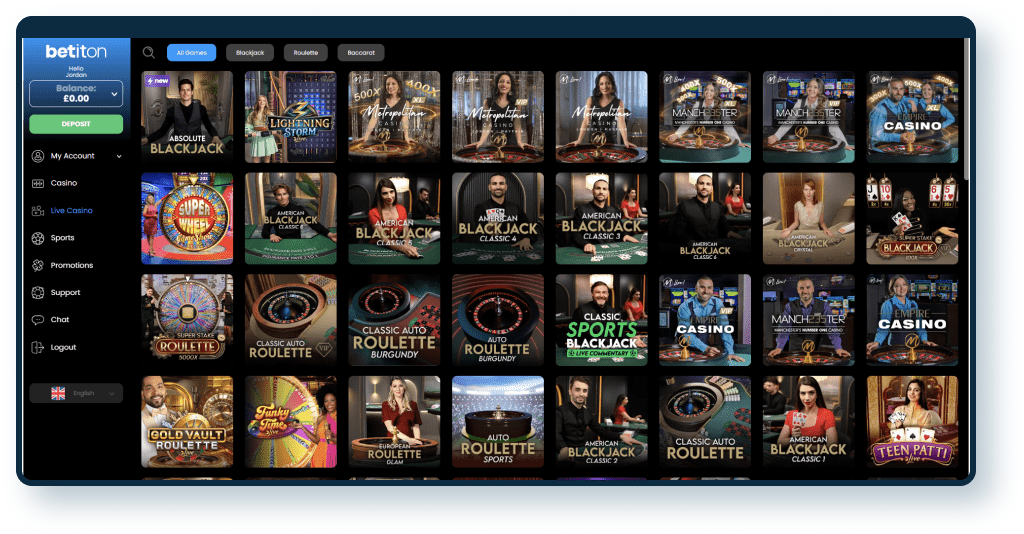
Task: Click the search magnifier icon
Action: click(x=149, y=53)
